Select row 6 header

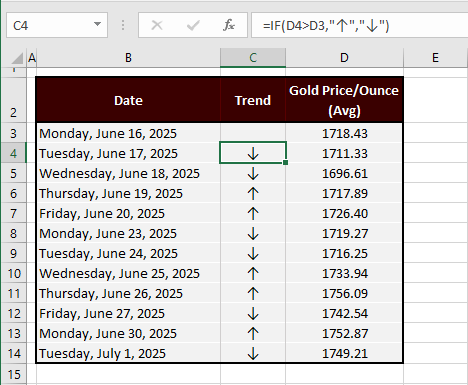(x=13, y=193)
